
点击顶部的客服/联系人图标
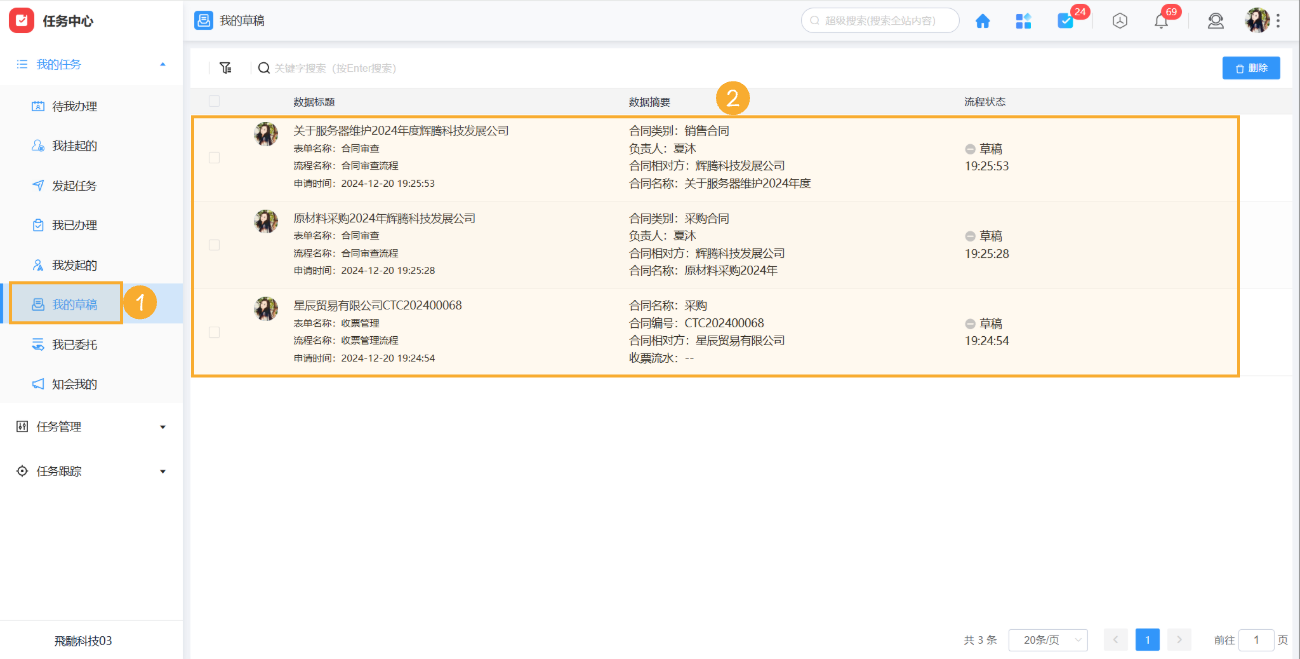[1216, 20]
